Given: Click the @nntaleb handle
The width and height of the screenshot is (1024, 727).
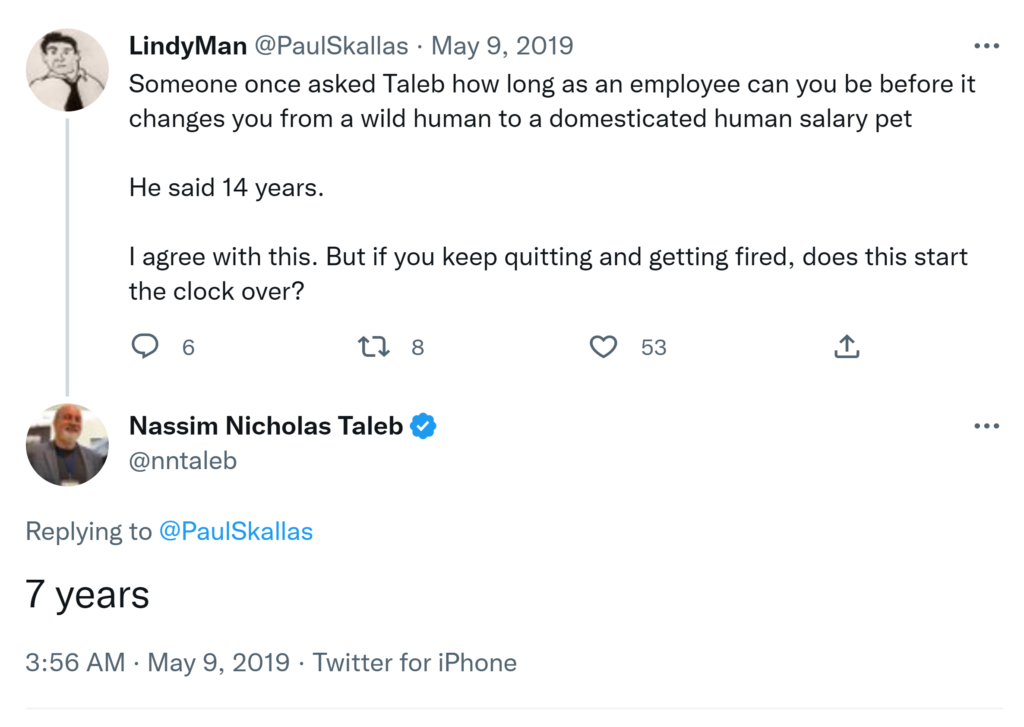Looking at the screenshot, I should click(x=183, y=461).
